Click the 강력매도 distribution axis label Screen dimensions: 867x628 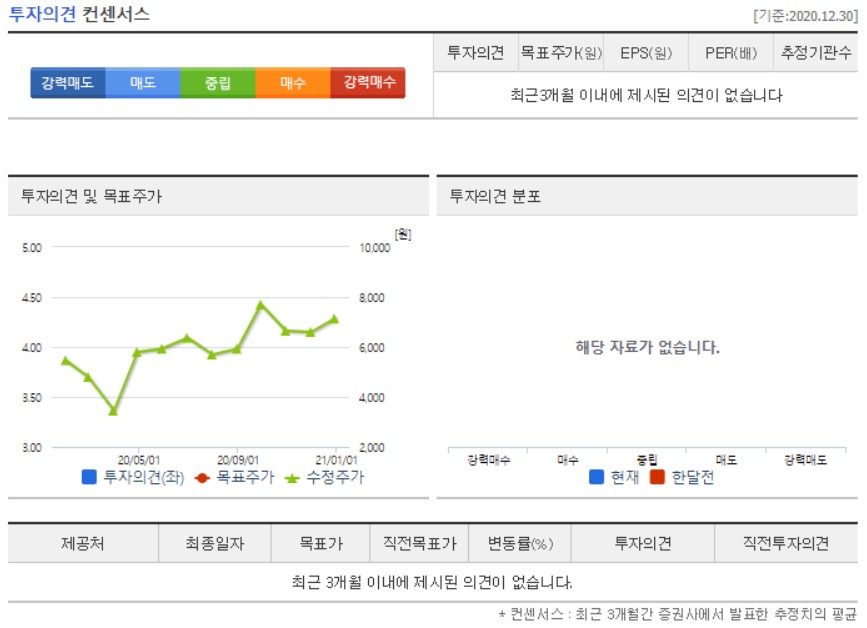tap(805, 460)
